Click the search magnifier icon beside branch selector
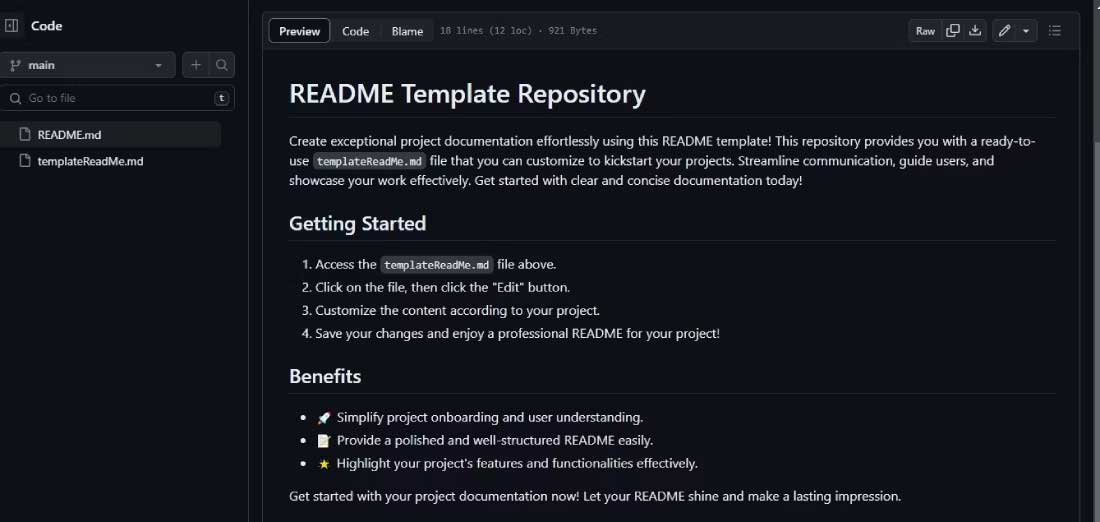 tap(222, 65)
